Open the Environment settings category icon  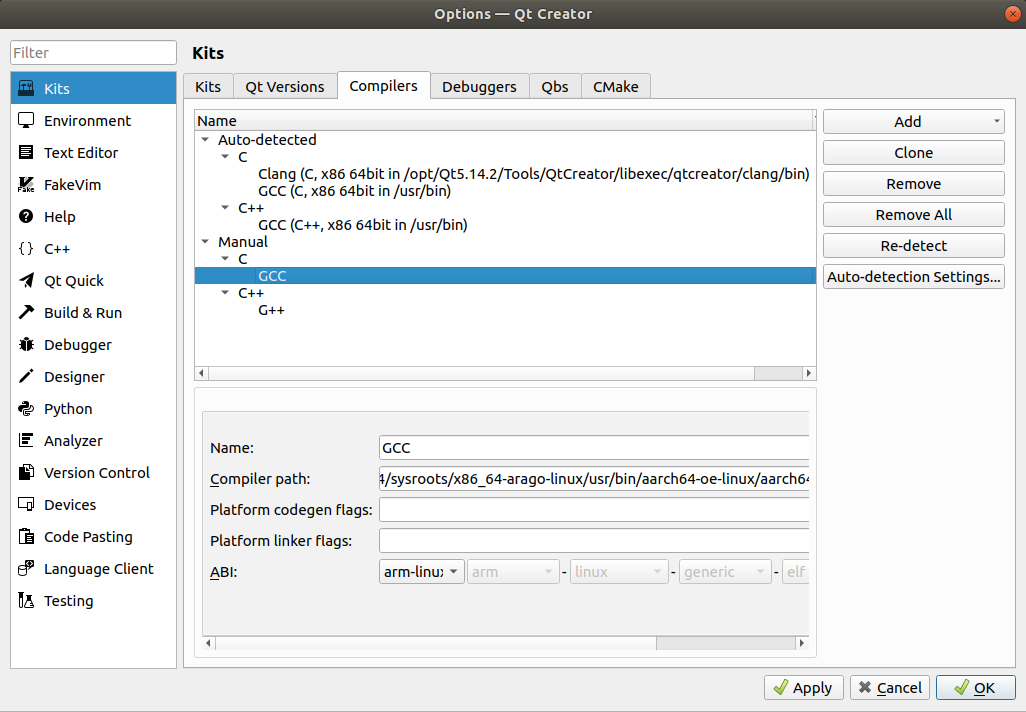(27, 121)
